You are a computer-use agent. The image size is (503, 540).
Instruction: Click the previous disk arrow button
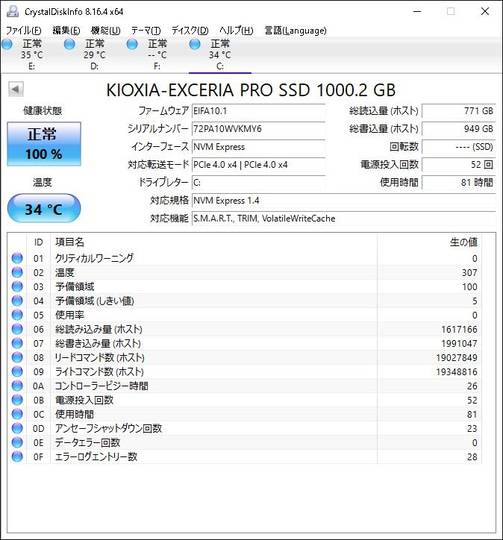(16, 89)
